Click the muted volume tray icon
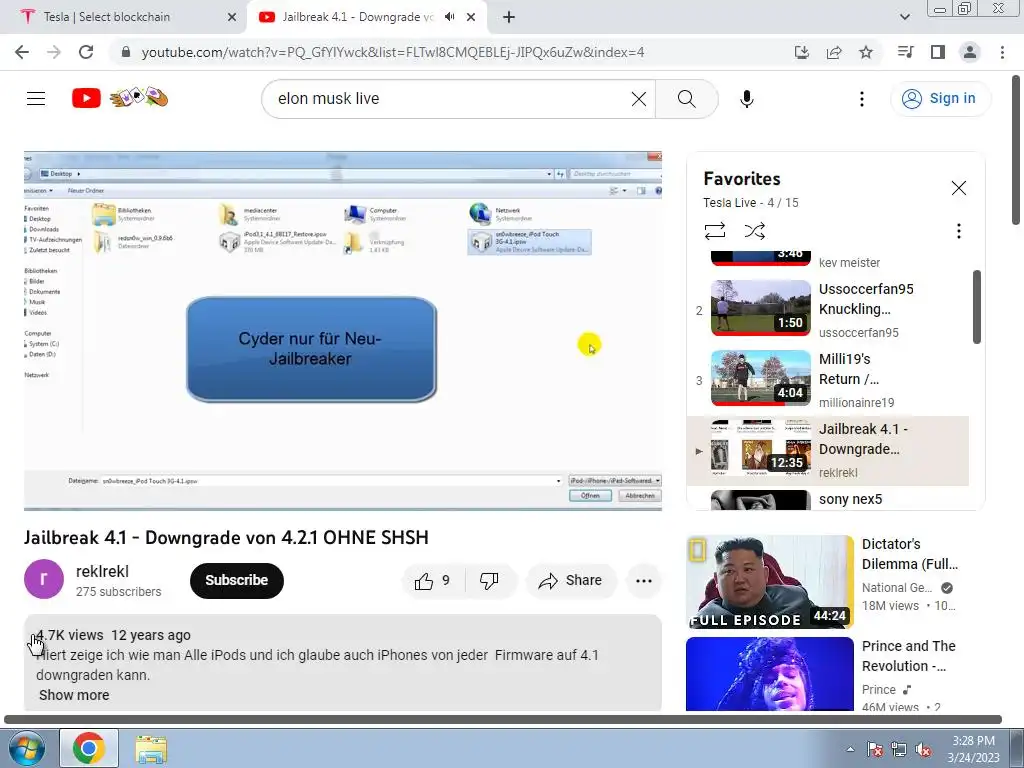Screen dimensions: 1024x768 pos(923,750)
